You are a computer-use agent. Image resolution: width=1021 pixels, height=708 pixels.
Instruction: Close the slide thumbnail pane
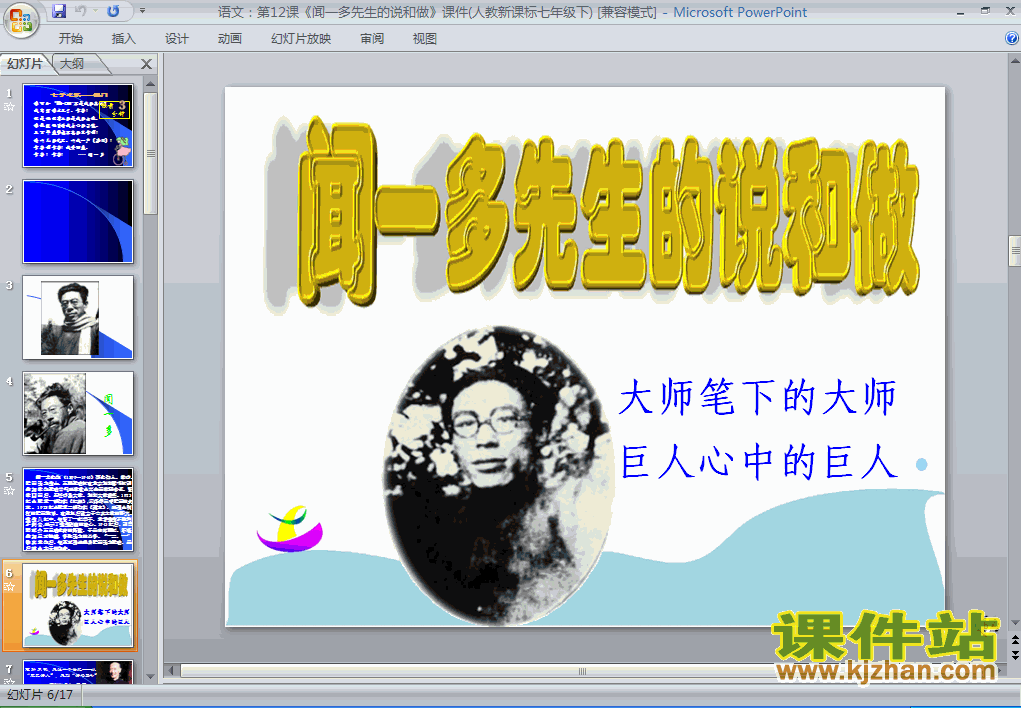[x=147, y=64]
